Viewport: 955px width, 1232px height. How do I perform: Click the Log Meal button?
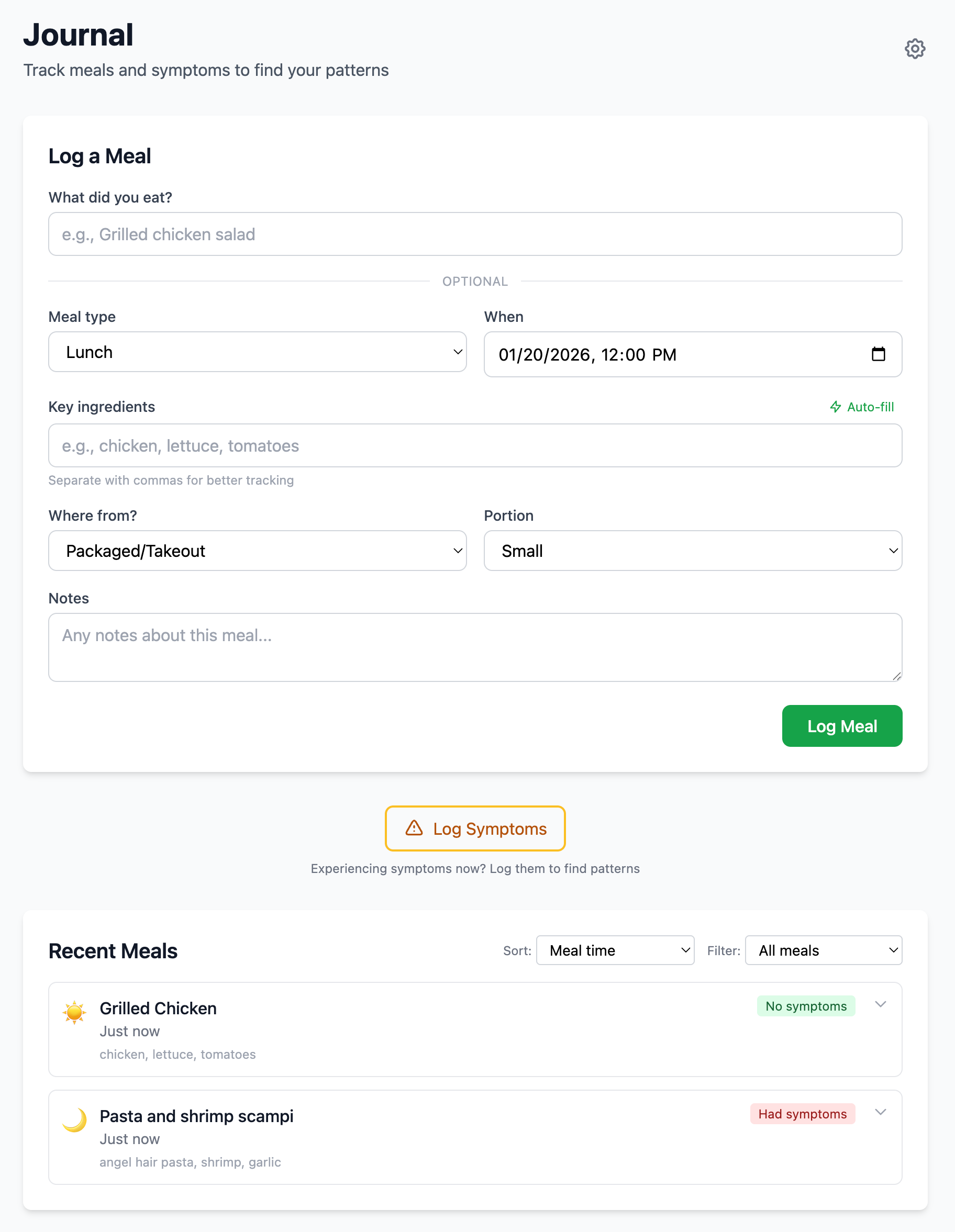pyautogui.click(x=841, y=726)
